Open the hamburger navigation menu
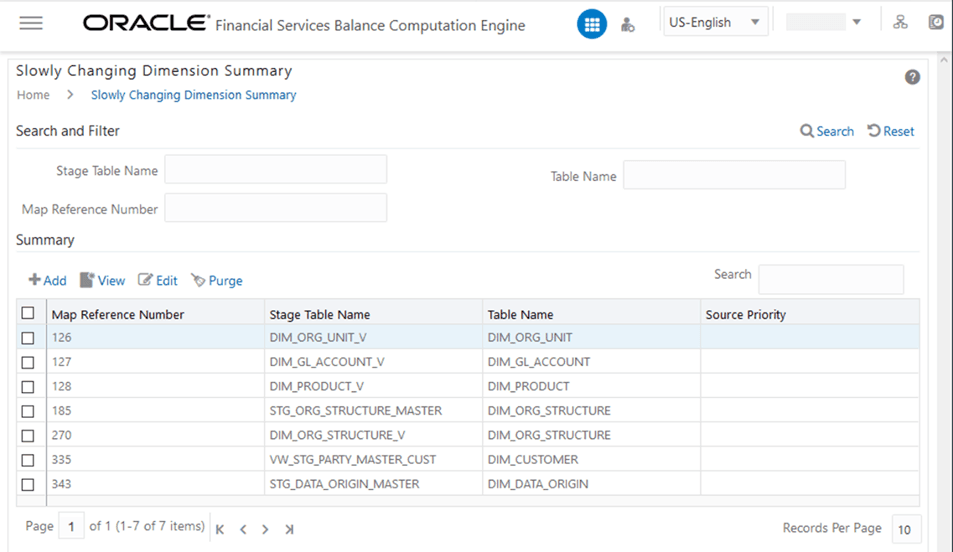The width and height of the screenshot is (953, 552). (x=31, y=23)
